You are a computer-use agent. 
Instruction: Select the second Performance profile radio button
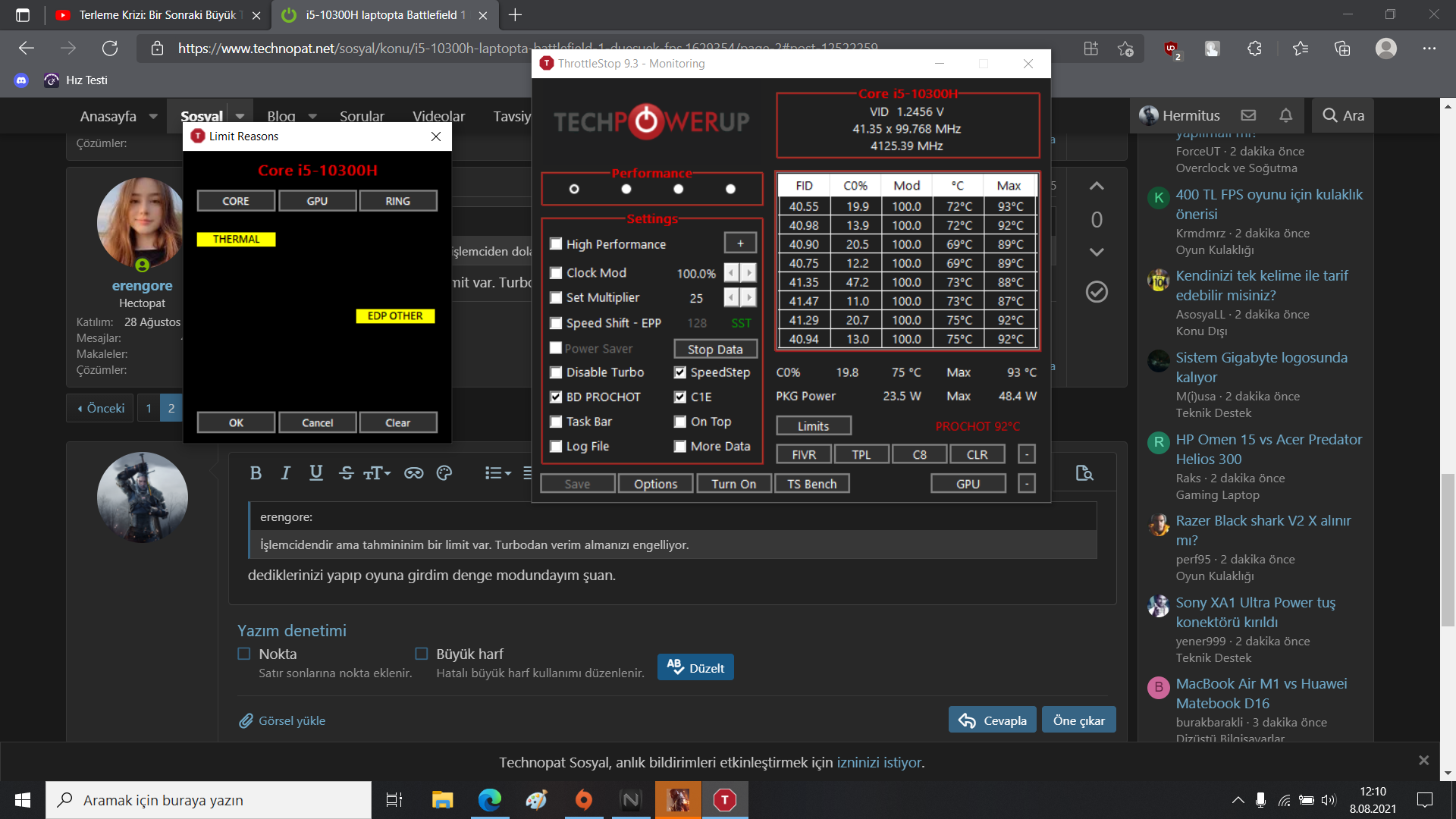tap(626, 189)
